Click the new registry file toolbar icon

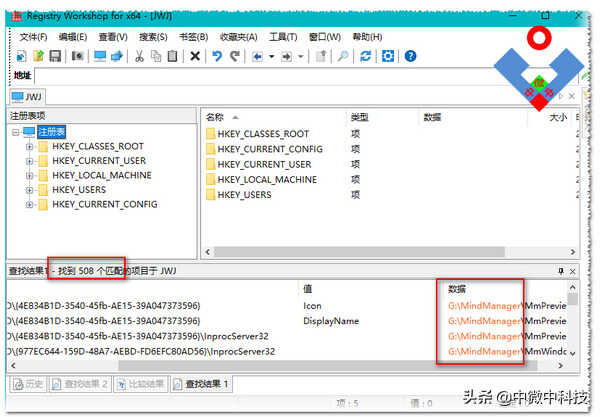coord(21,56)
